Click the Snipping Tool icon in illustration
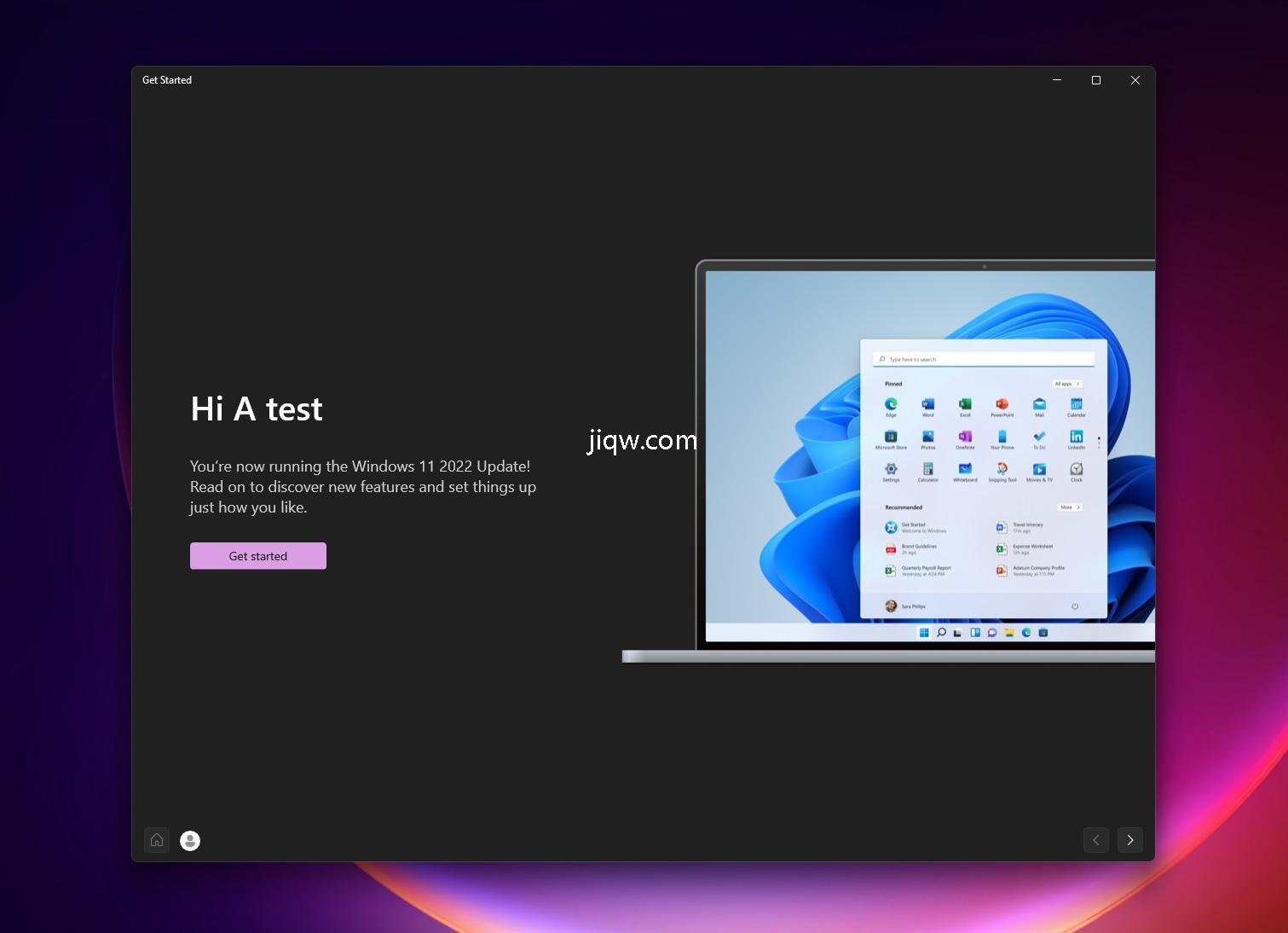1288x933 pixels. [x=1002, y=469]
